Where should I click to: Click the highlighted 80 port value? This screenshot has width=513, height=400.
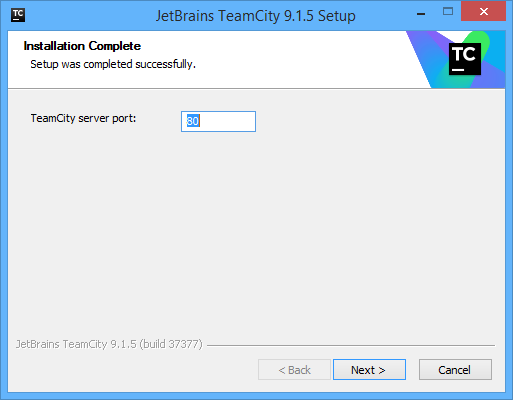(x=193, y=121)
